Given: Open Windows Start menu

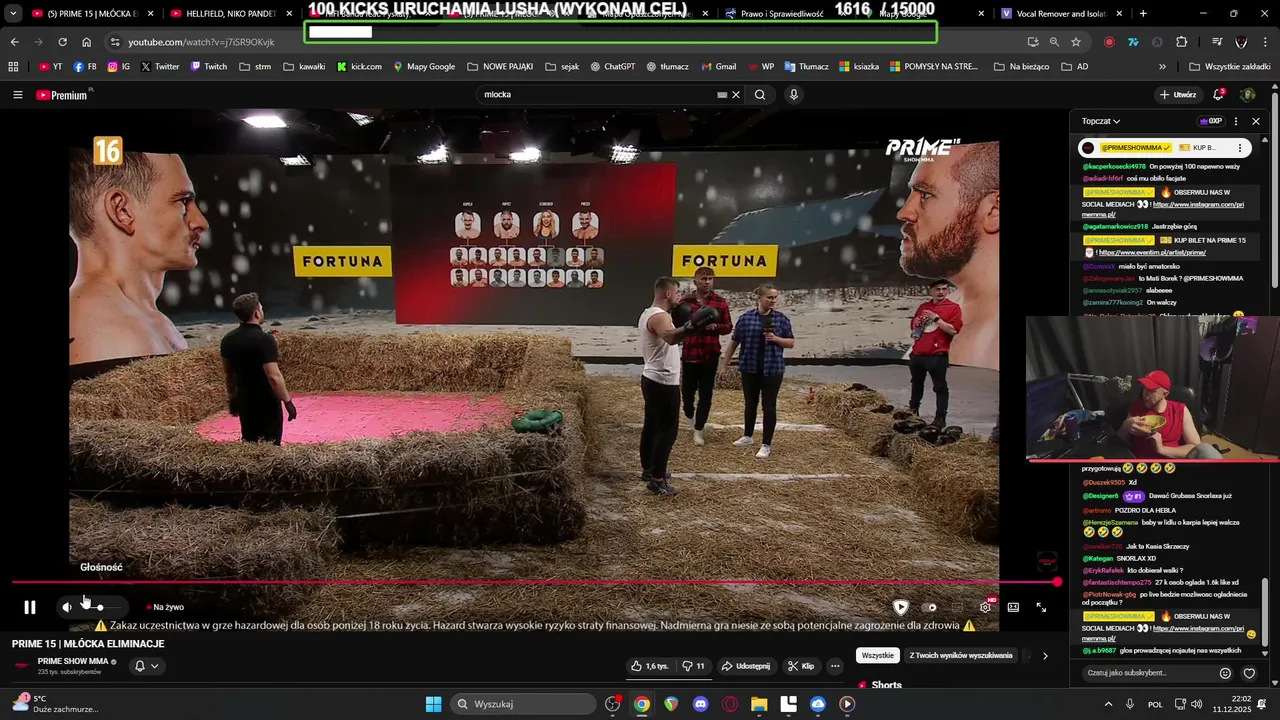Looking at the screenshot, I should 434,704.
